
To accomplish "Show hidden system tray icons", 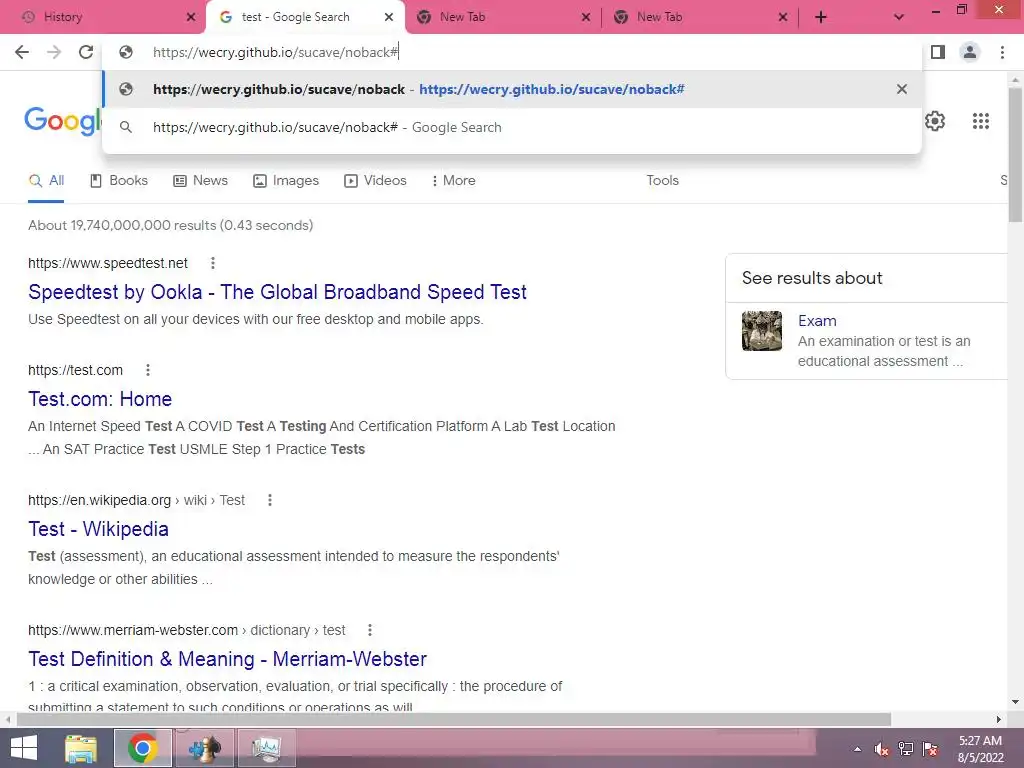I will pyautogui.click(x=857, y=749).
